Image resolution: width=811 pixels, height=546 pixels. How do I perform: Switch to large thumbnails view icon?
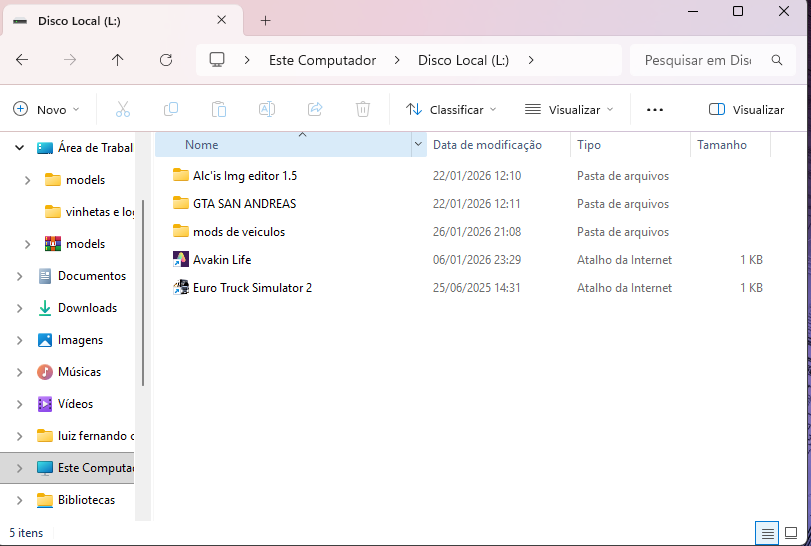tap(792, 532)
